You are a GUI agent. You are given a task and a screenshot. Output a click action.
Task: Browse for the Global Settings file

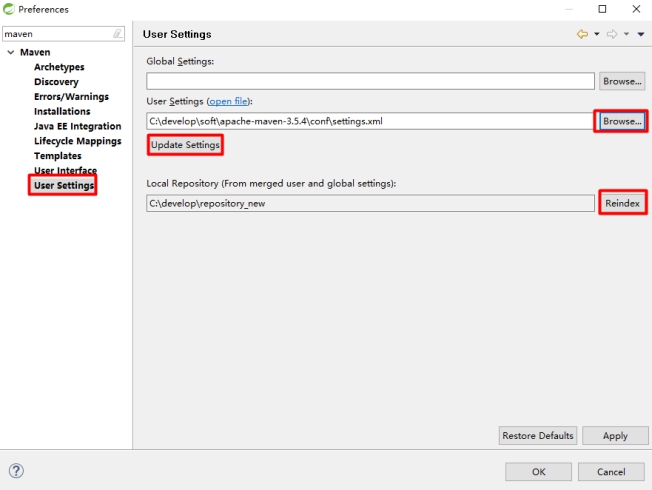[622, 81]
